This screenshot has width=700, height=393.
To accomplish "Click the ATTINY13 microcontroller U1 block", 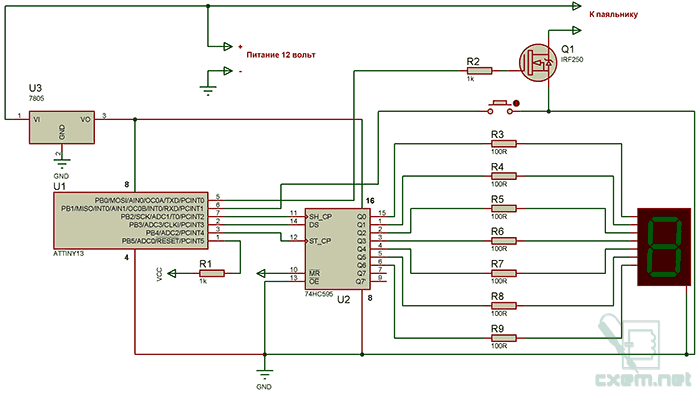I will 131,221.
